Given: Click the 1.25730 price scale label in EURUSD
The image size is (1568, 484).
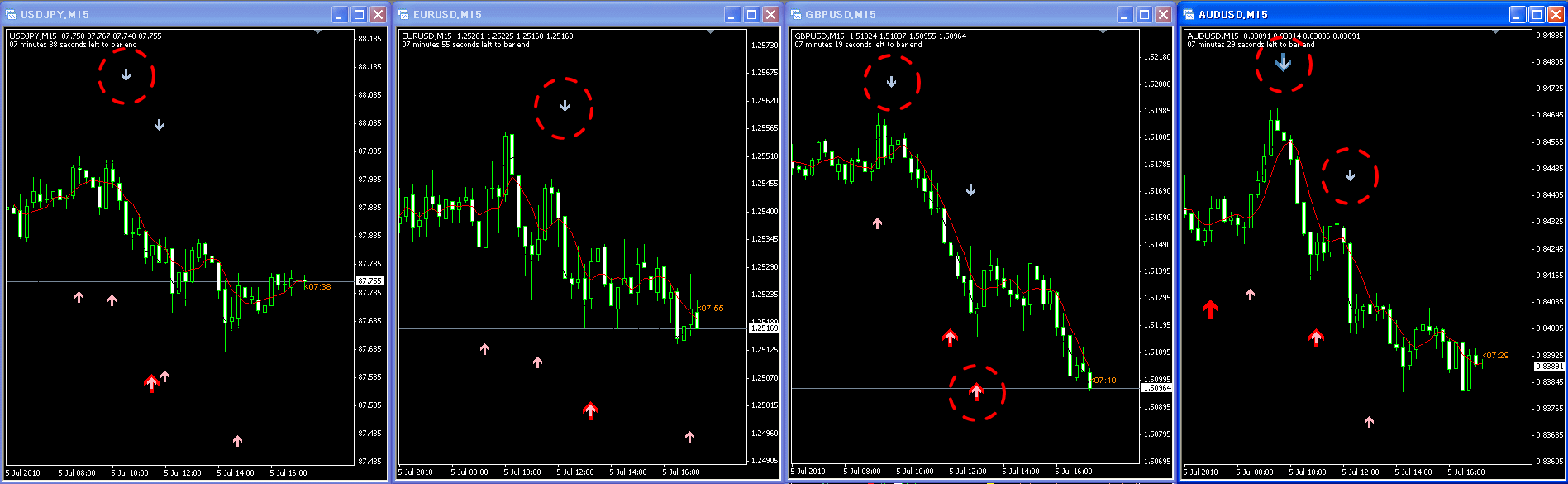Looking at the screenshot, I should click(765, 46).
